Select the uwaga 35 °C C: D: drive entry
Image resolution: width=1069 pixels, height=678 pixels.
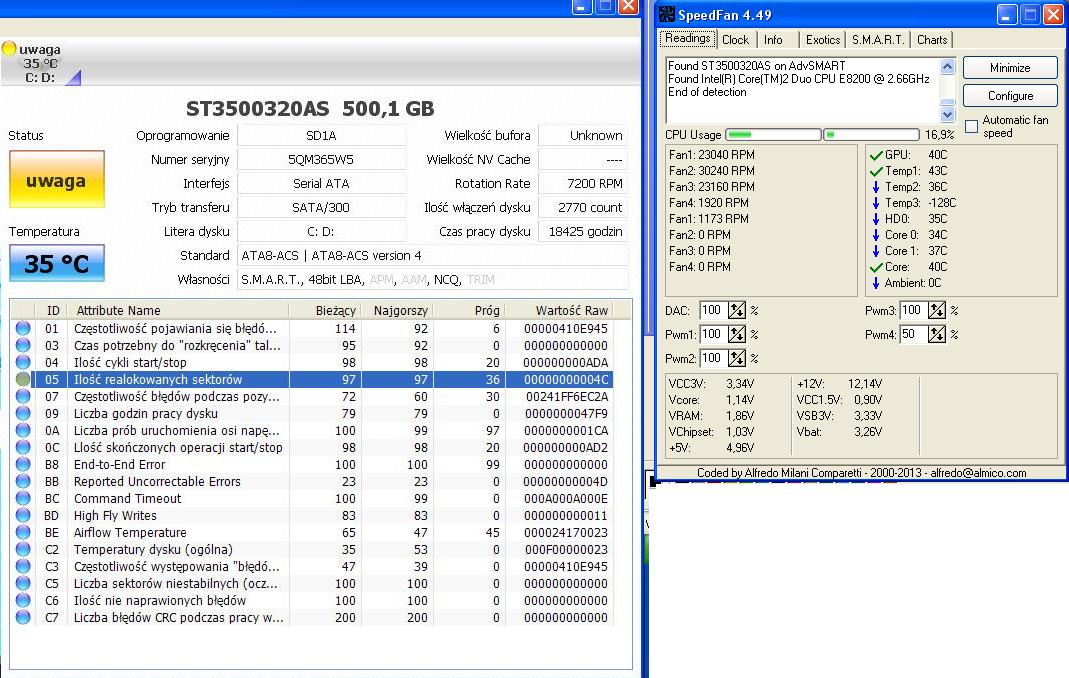[41, 63]
